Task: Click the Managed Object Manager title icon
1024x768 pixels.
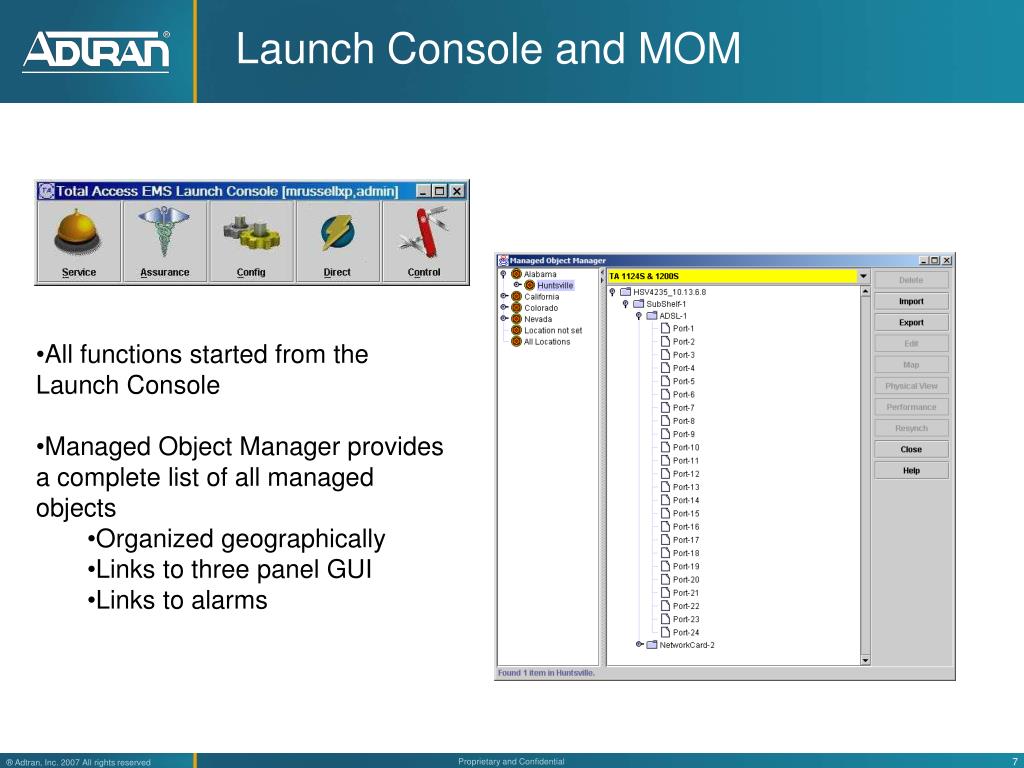Action: 504,260
